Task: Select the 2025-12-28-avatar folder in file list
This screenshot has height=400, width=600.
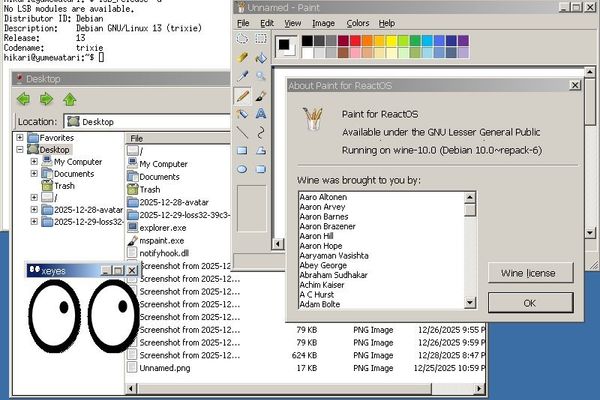Action: click(174, 202)
